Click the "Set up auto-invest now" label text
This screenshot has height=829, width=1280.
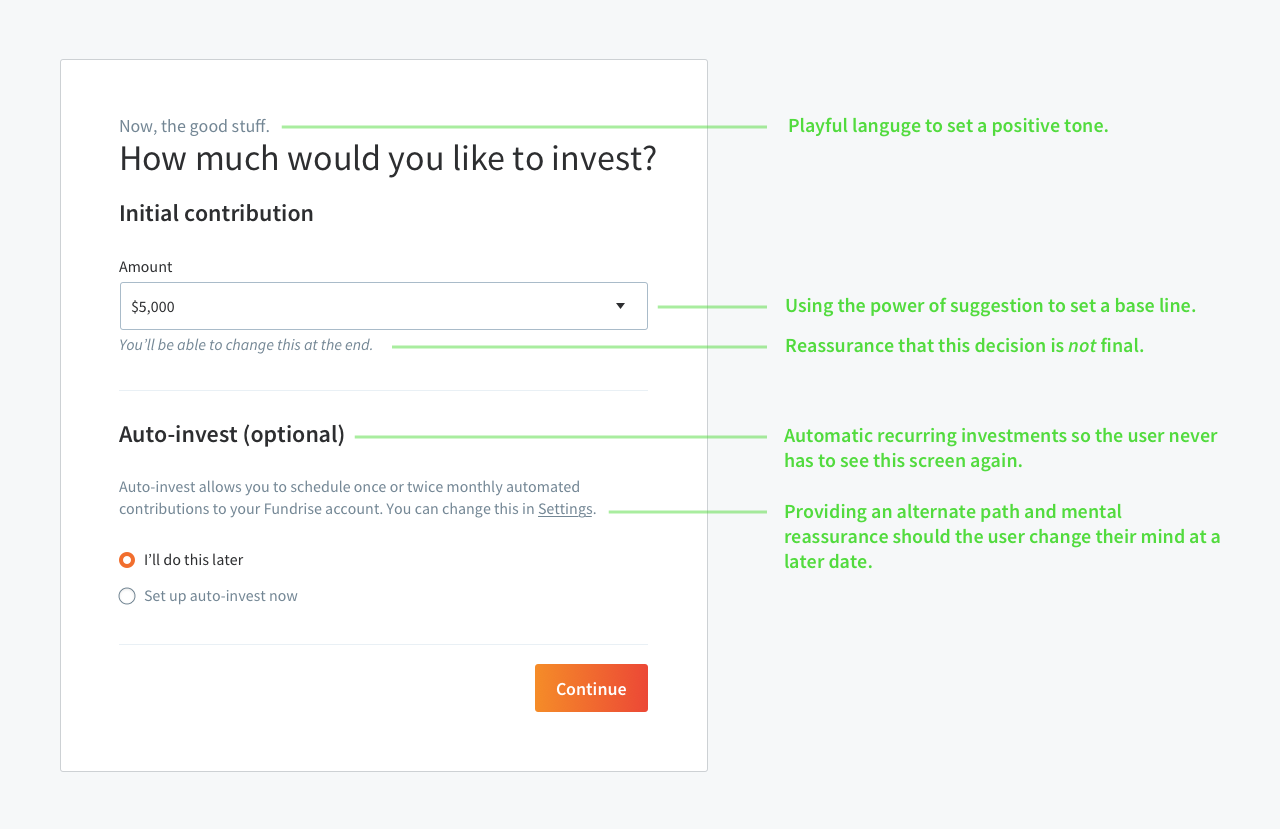pyautogui.click(x=221, y=596)
